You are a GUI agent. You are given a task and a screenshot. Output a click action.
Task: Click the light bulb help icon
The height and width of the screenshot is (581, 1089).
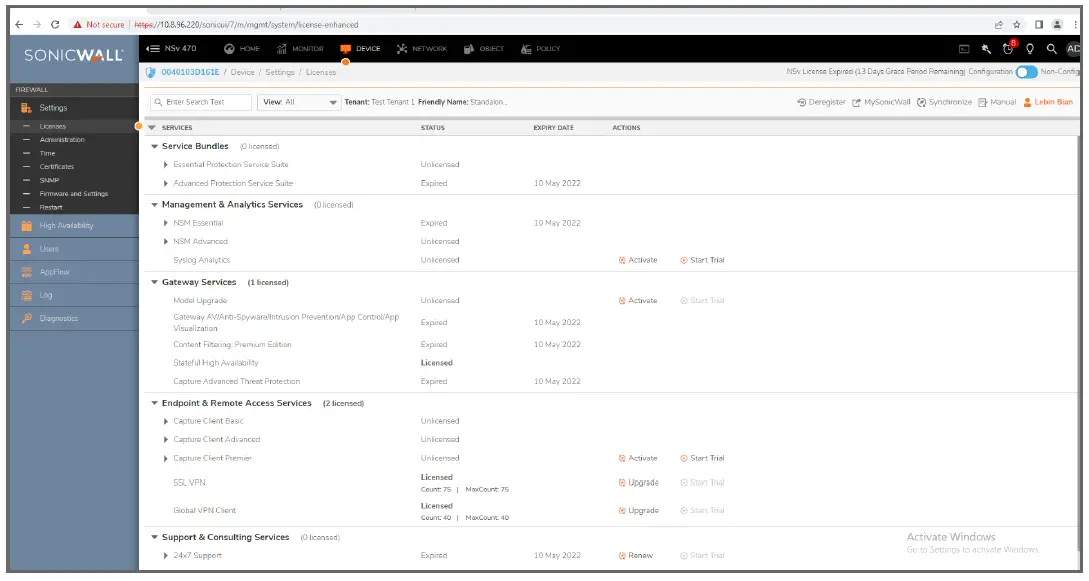pyautogui.click(x=1030, y=48)
